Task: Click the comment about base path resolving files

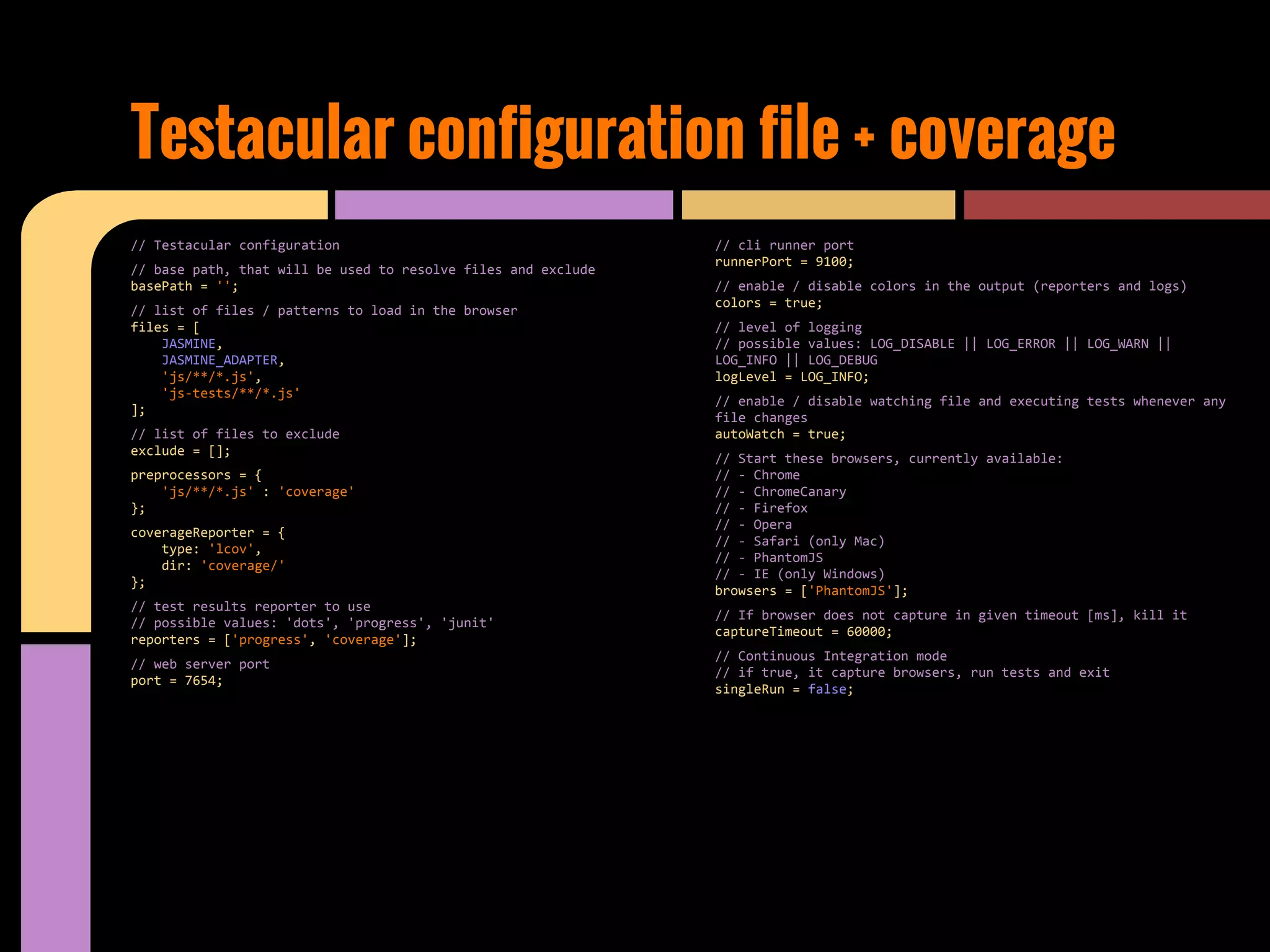Action: [x=363, y=270]
